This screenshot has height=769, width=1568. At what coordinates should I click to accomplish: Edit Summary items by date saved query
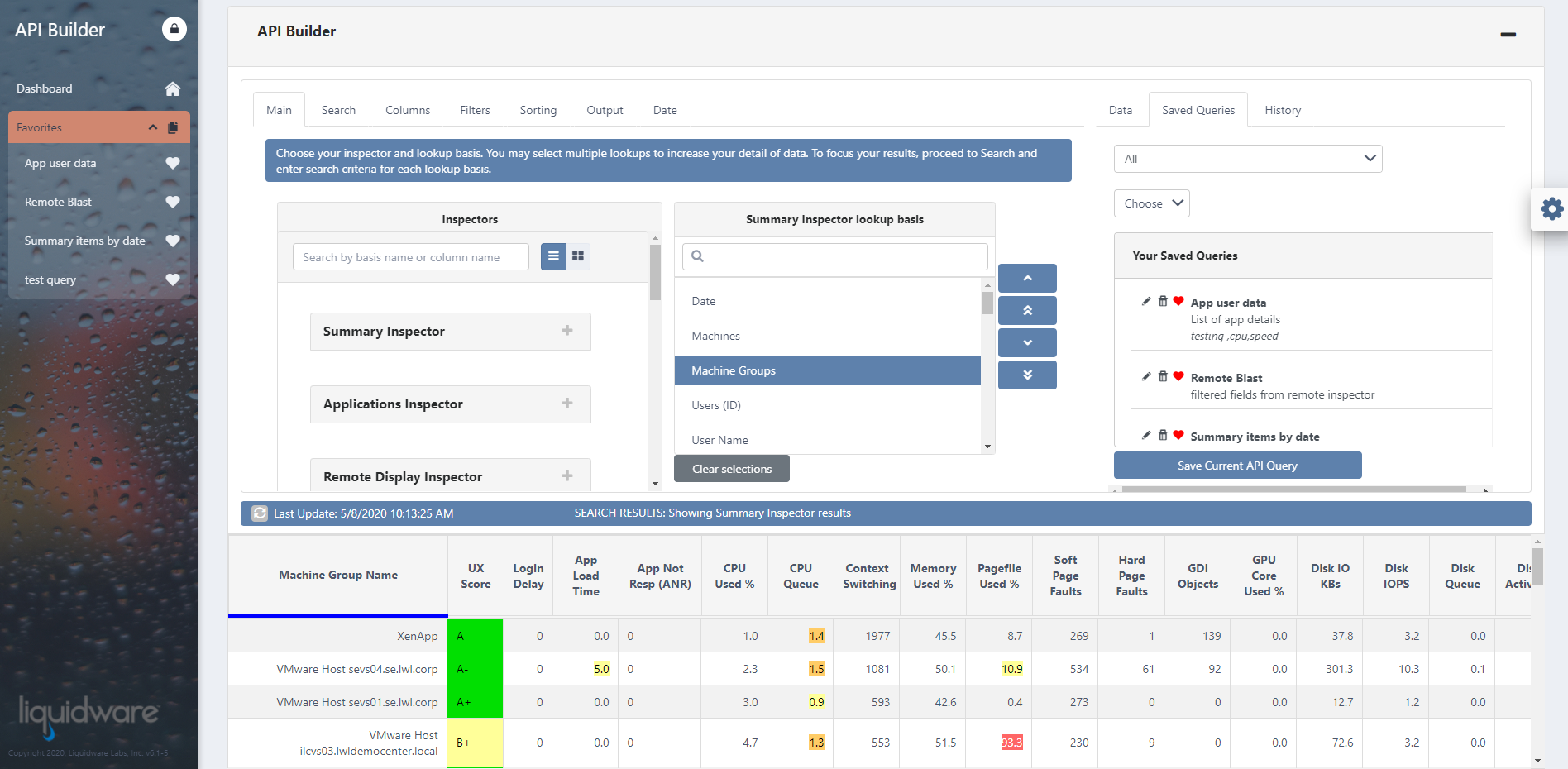click(x=1146, y=435)
